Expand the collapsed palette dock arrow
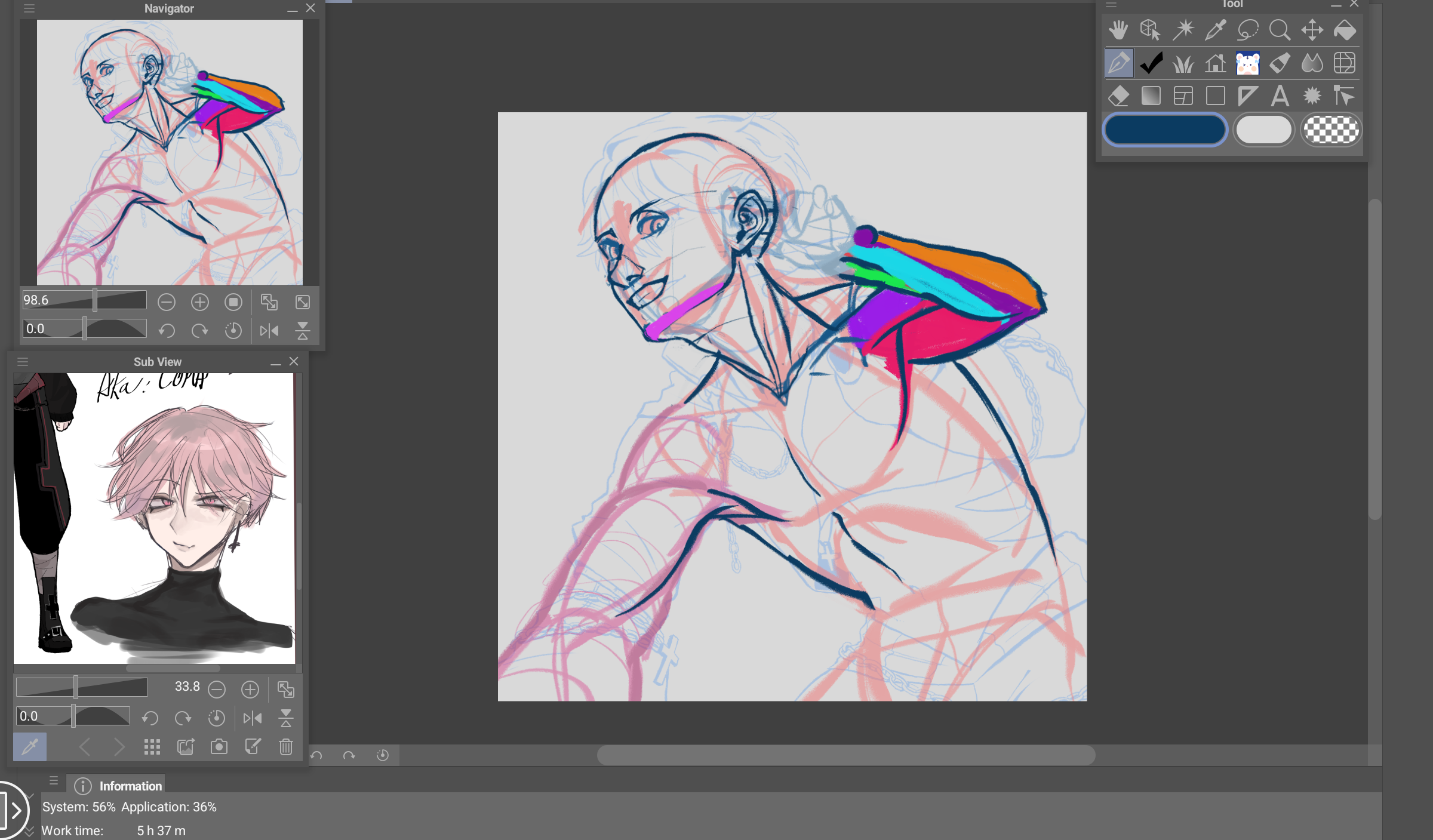This screenshot has width=1433, height=840. (16, 810)
